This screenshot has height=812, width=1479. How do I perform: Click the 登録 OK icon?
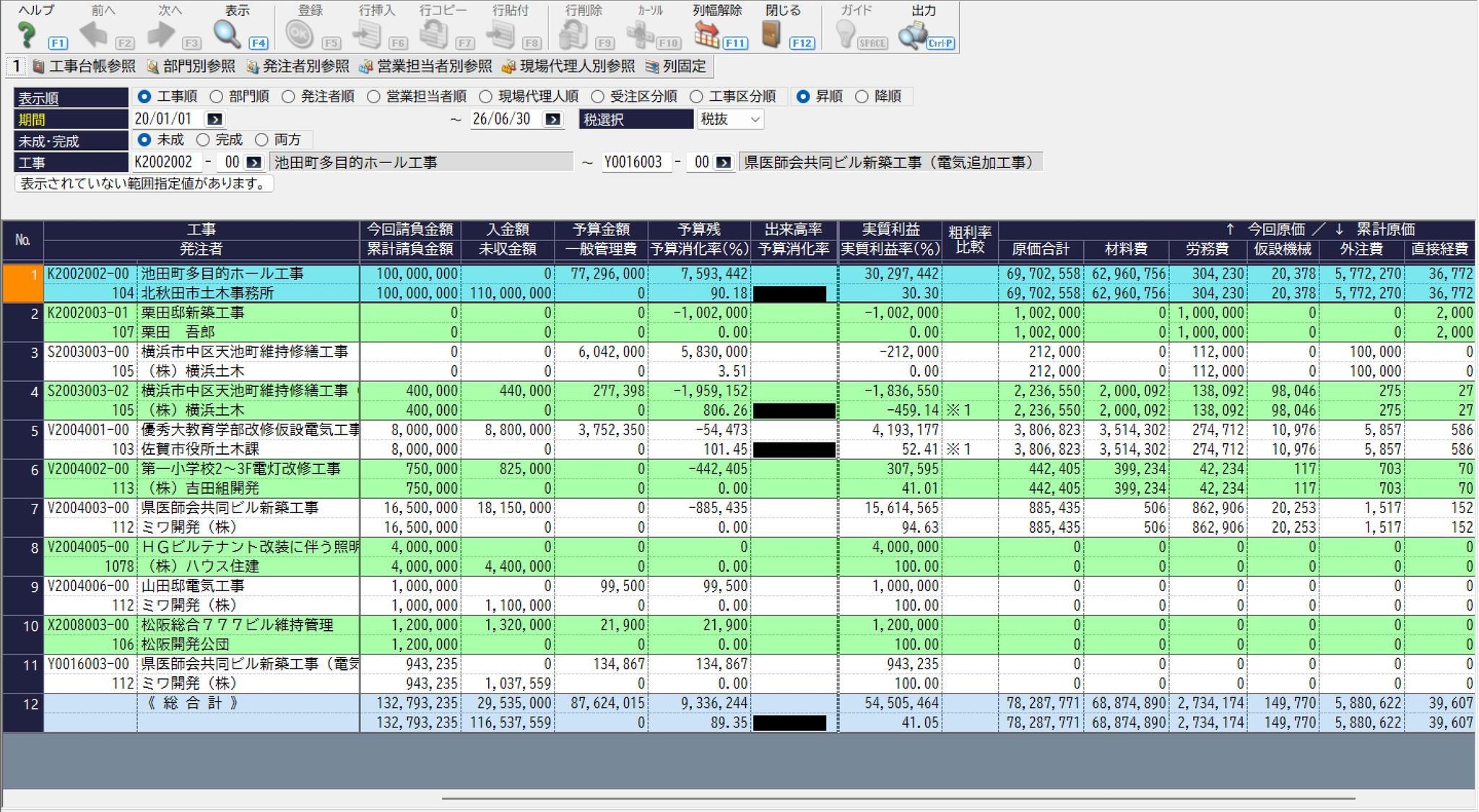pyautogui.click(x=299, y=34)
